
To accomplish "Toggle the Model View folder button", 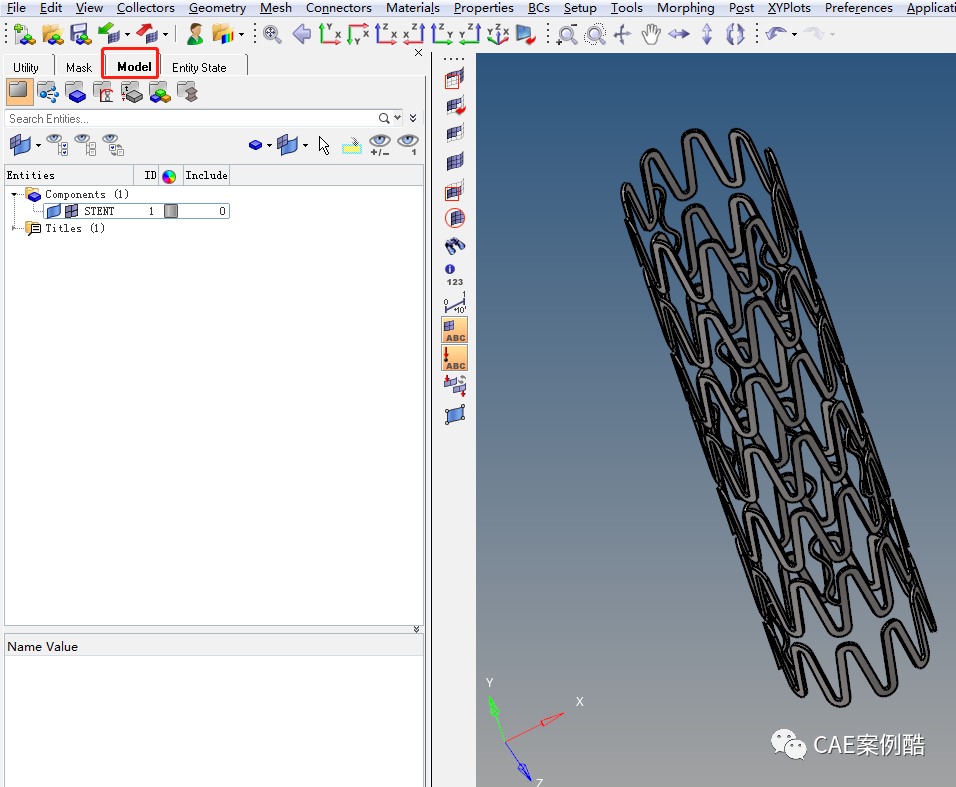I will click(20, 92).
